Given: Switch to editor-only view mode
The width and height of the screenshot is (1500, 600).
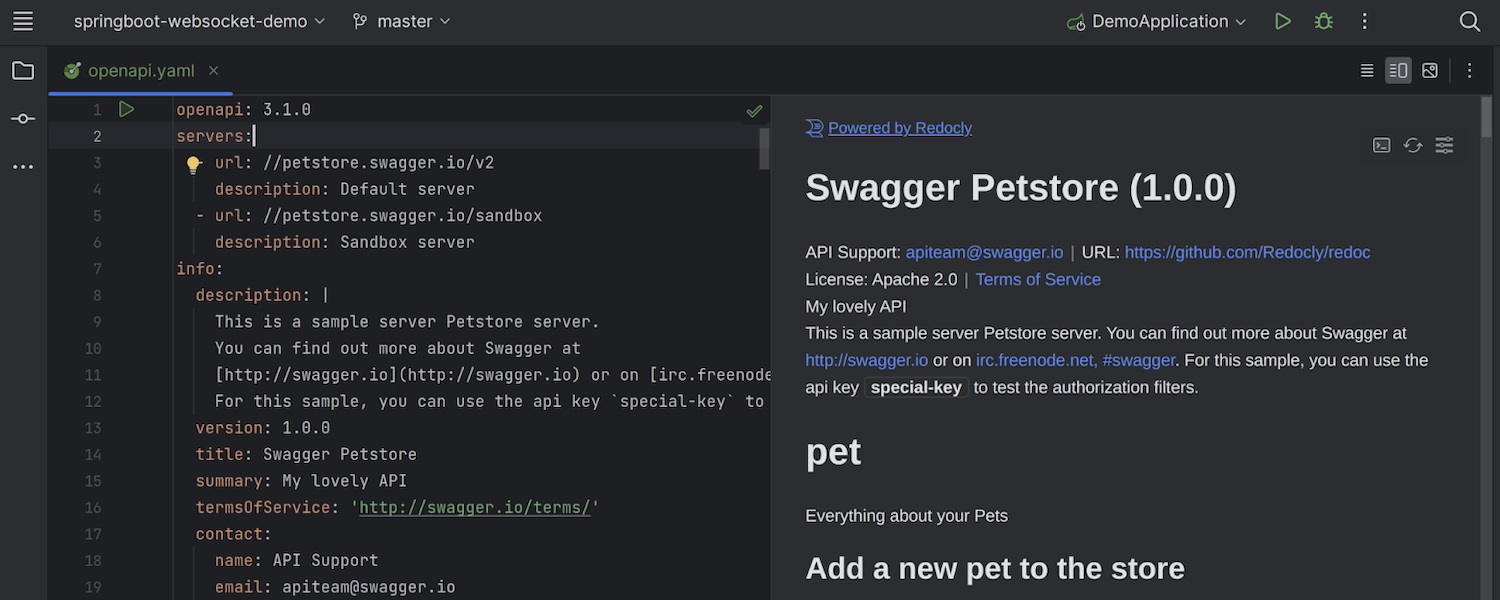Looking at the screenshot, I should (1367, 71).
